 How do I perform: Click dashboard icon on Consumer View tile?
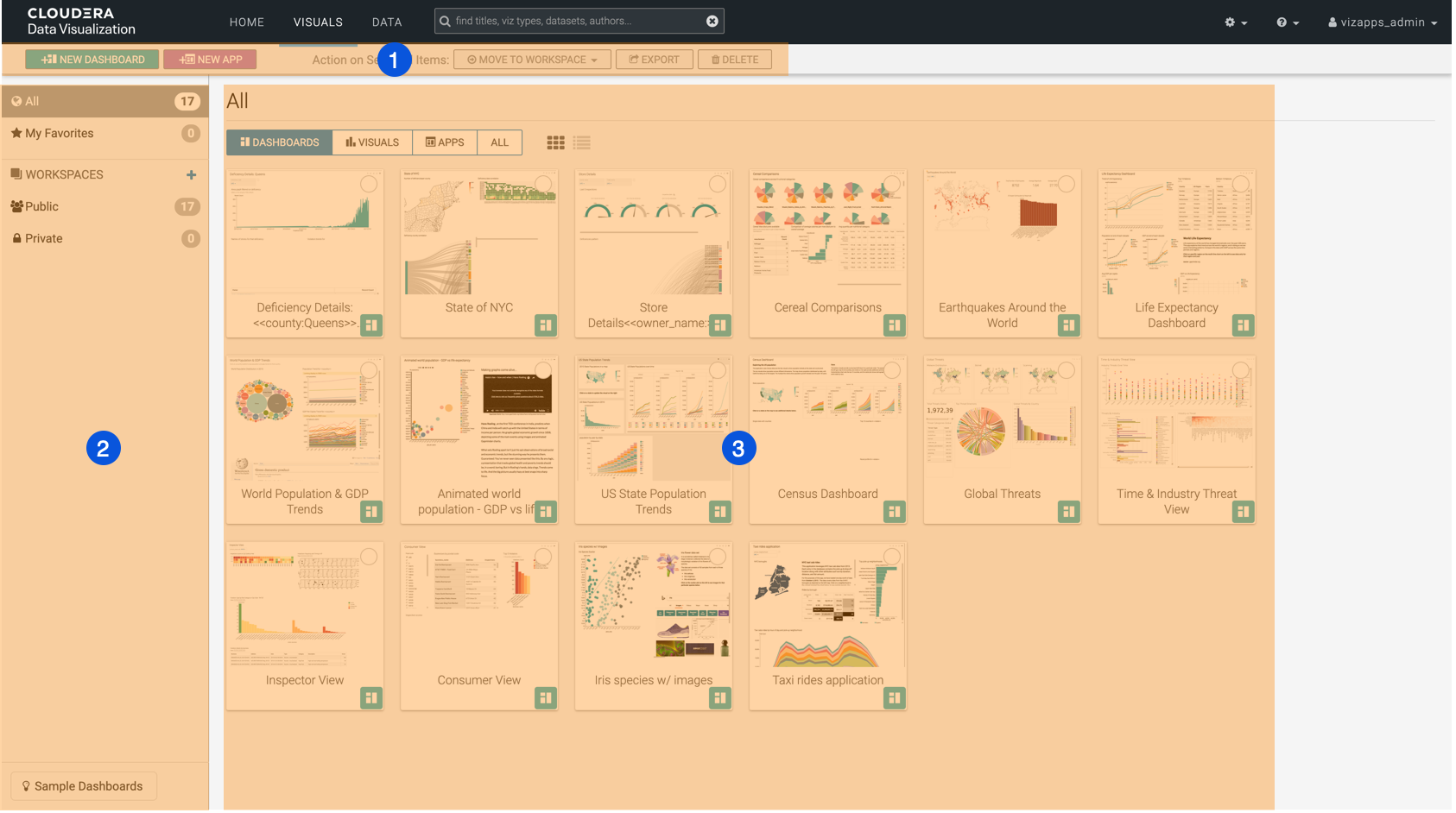coord(545,698)
